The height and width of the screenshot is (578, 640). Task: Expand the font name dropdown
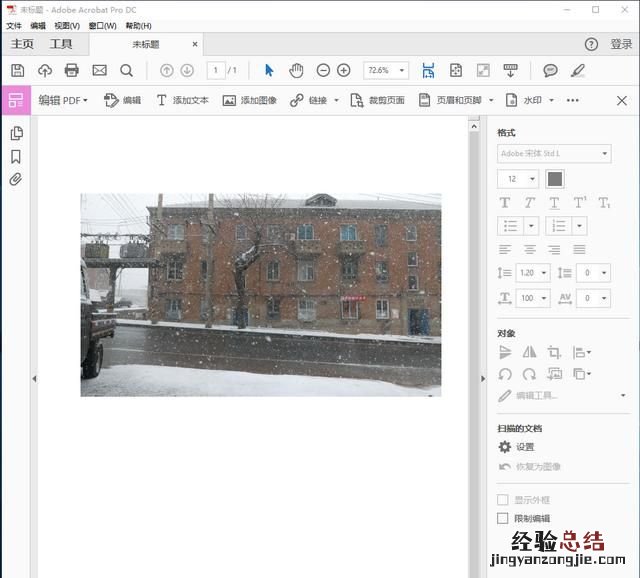554,153
